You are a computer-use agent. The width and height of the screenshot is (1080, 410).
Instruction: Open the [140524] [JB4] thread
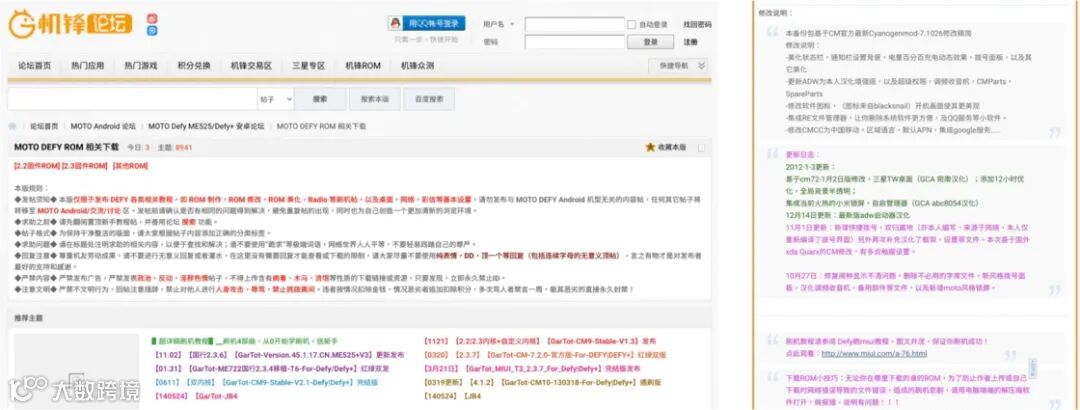point(453,396)
